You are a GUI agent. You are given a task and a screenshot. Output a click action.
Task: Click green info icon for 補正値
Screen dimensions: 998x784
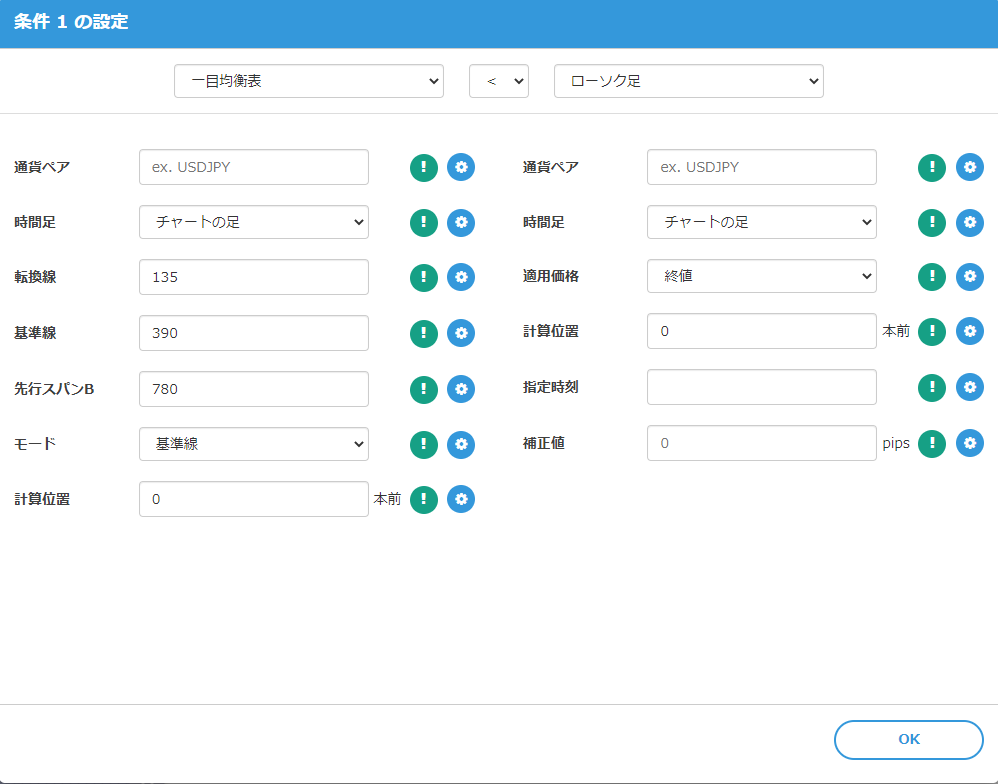tap(932, 444)
